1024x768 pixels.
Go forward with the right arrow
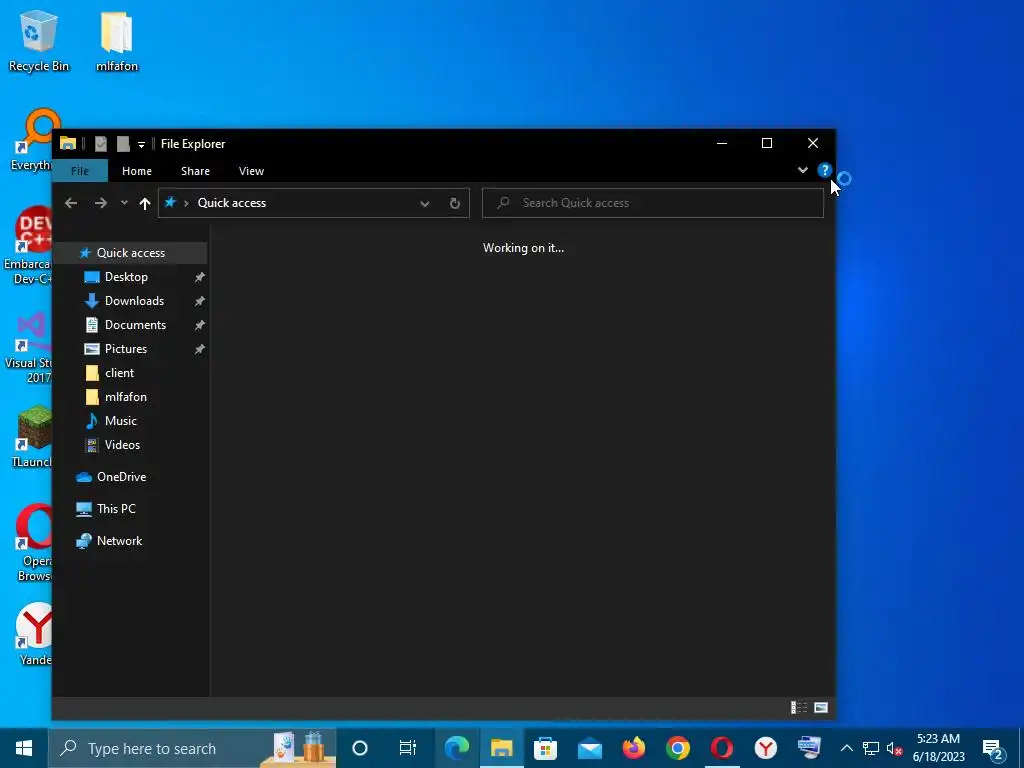(101, 203)
